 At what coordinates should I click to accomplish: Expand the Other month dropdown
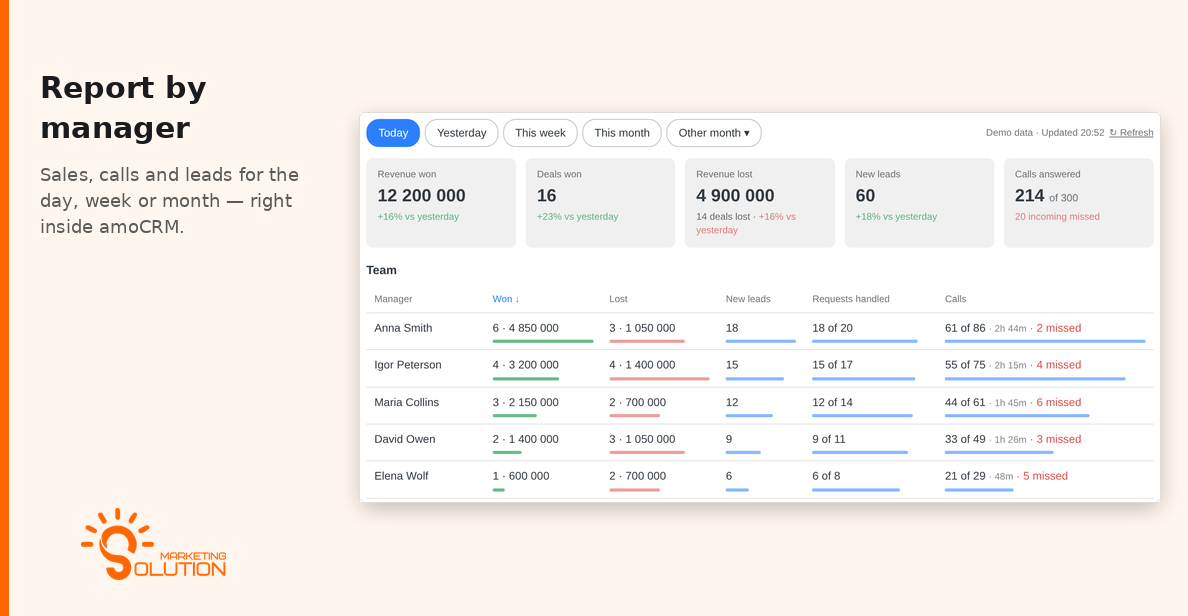(714, 133)
